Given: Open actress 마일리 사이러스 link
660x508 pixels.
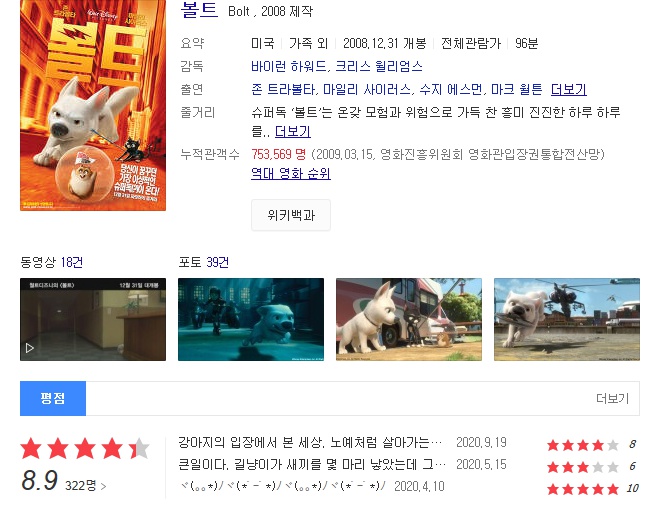Looking at the screenshot, I should click(367, 89).
